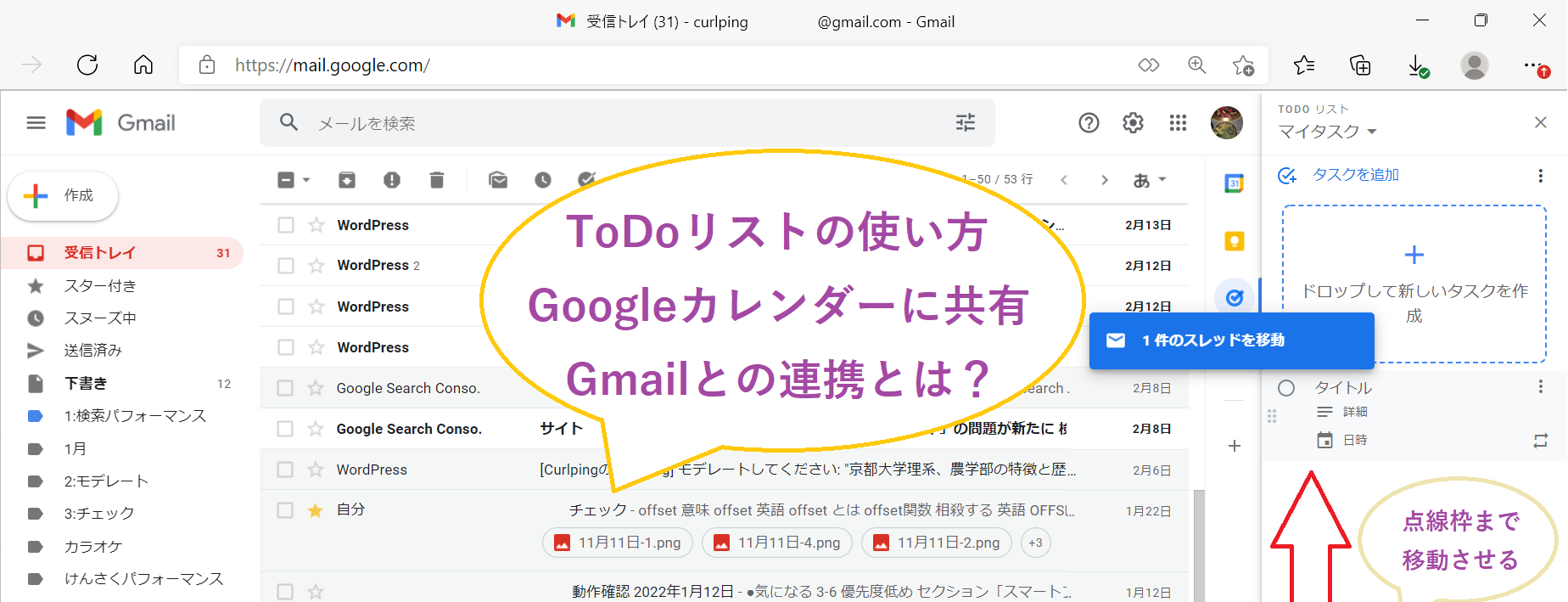Close the ToDo list panel

[x=1541, y=122]
